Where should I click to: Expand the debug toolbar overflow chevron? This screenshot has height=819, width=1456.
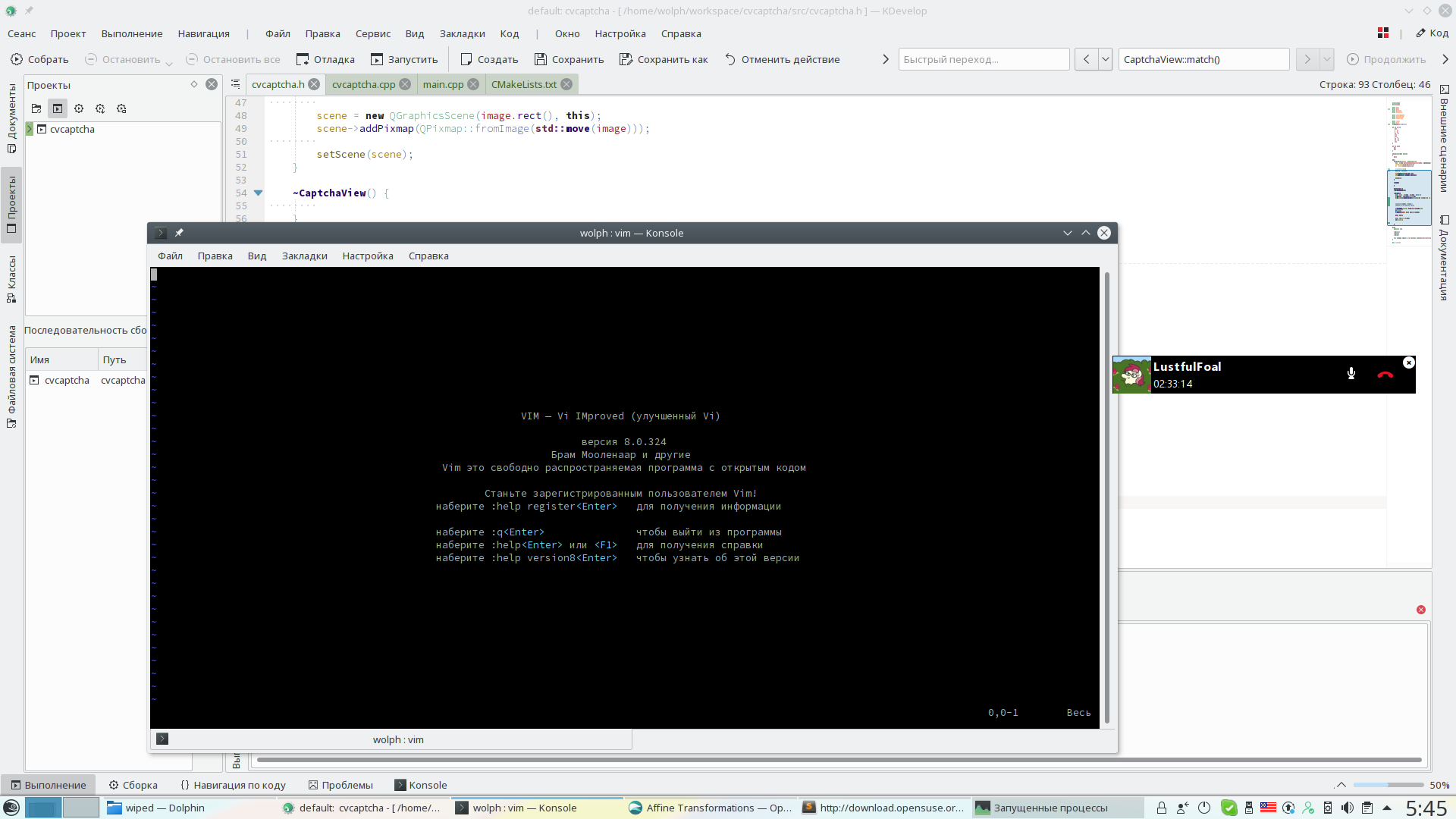coord(1445,59)
